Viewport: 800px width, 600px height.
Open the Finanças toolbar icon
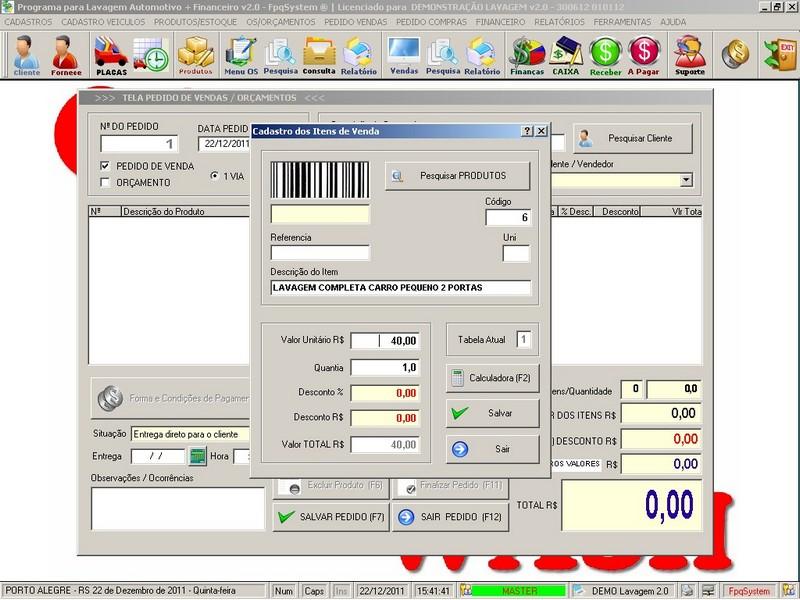pos(526,55)
